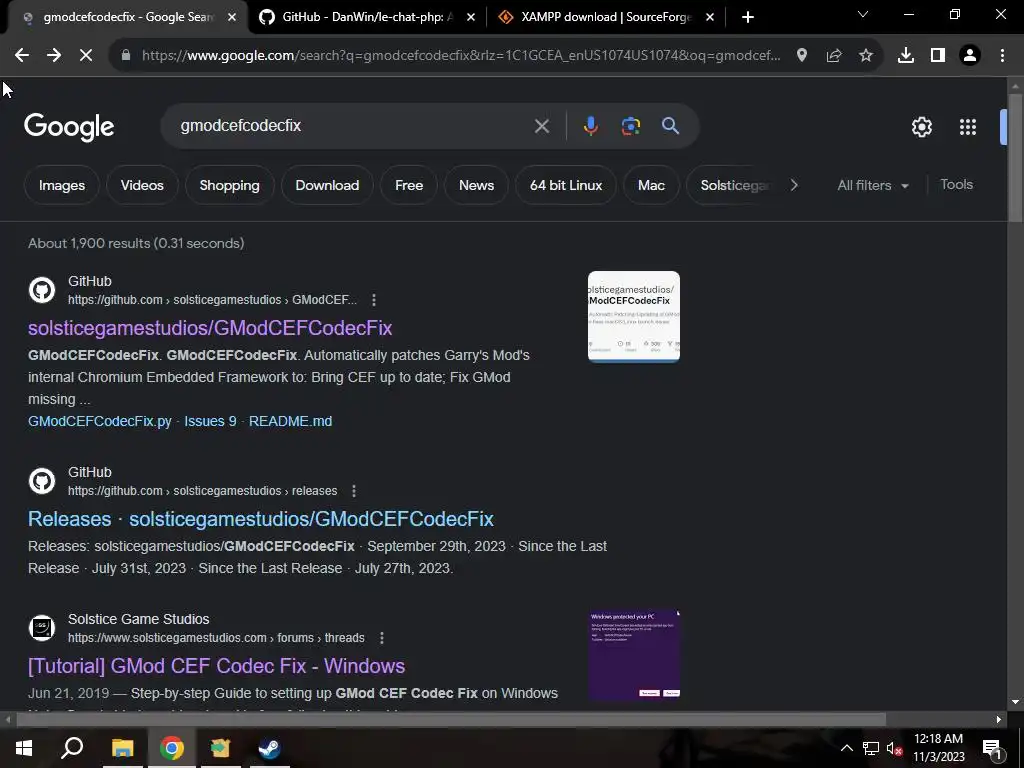Open a new tab with plus button

(748, 17)
